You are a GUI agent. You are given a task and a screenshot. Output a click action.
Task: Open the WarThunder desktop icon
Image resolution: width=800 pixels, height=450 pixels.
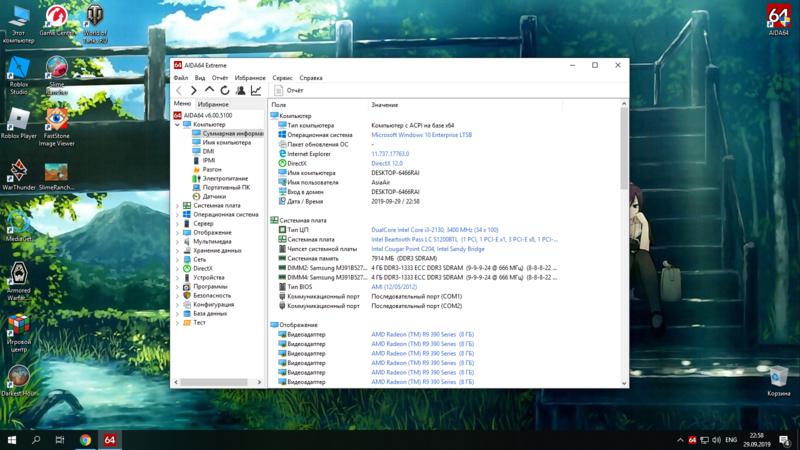pos(19,175)
